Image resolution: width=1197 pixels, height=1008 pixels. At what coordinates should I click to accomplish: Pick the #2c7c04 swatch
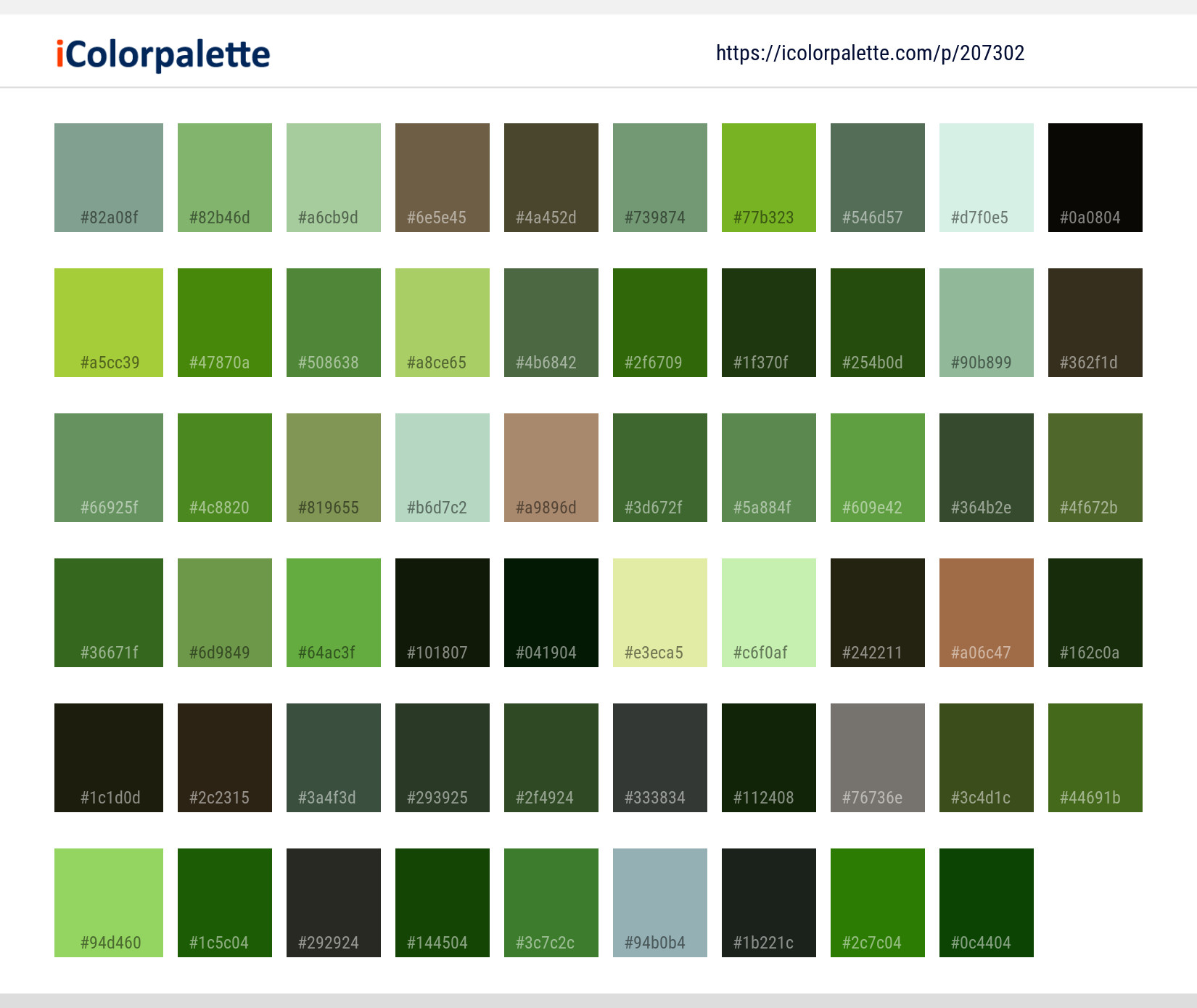pyautogui.click(x=878, y=903)
